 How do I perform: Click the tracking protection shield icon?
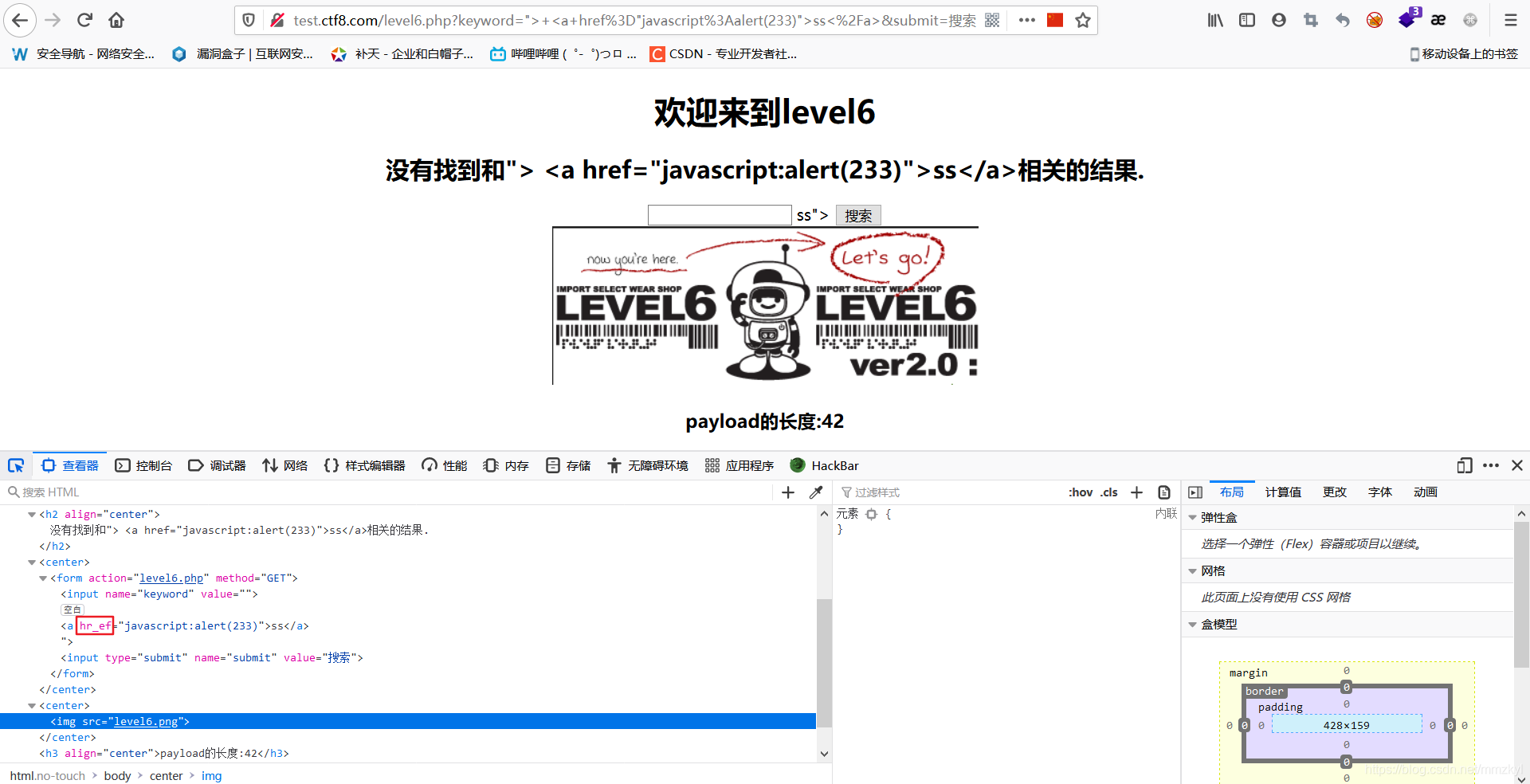pyautogui.click(x=249, y=20)
